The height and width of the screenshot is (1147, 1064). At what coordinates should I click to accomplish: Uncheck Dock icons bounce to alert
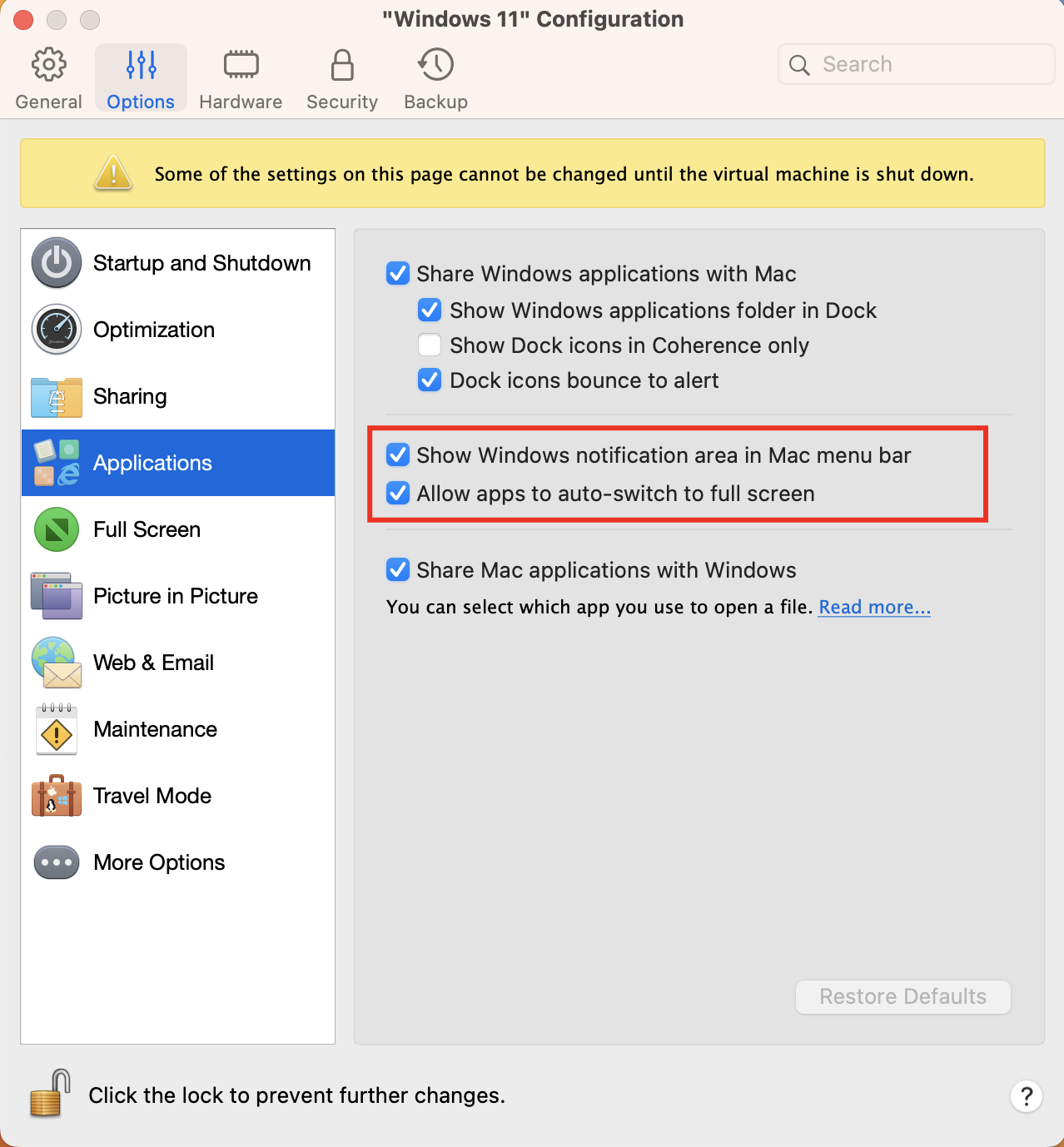(x=430, y=380)
